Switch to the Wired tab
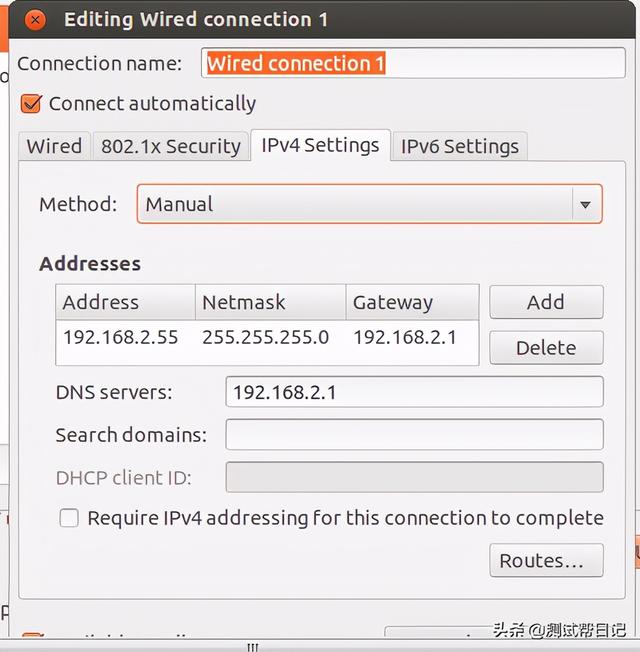Viewport: 640px width, 652px height. click(x=54, y=146)
